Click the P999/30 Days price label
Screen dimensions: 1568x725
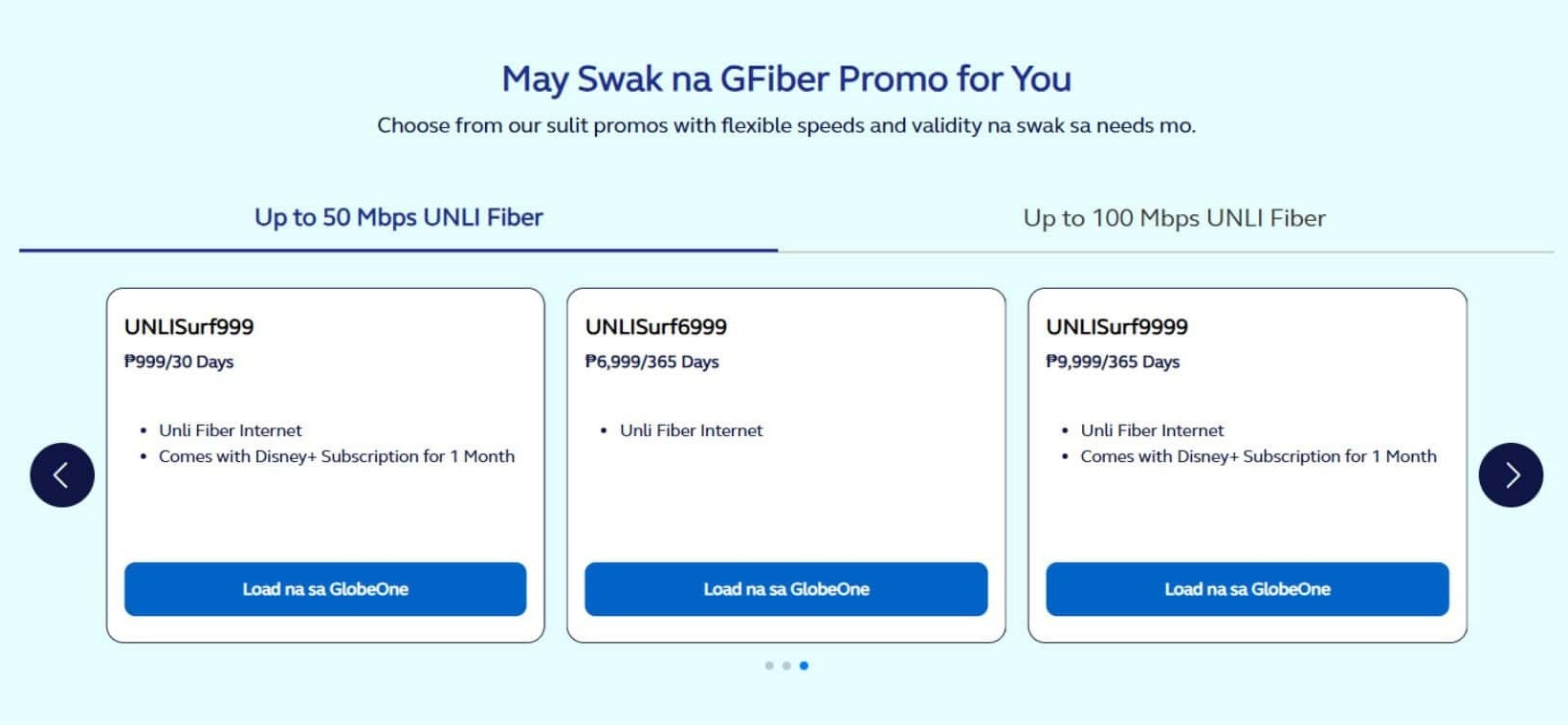(182, 362)
